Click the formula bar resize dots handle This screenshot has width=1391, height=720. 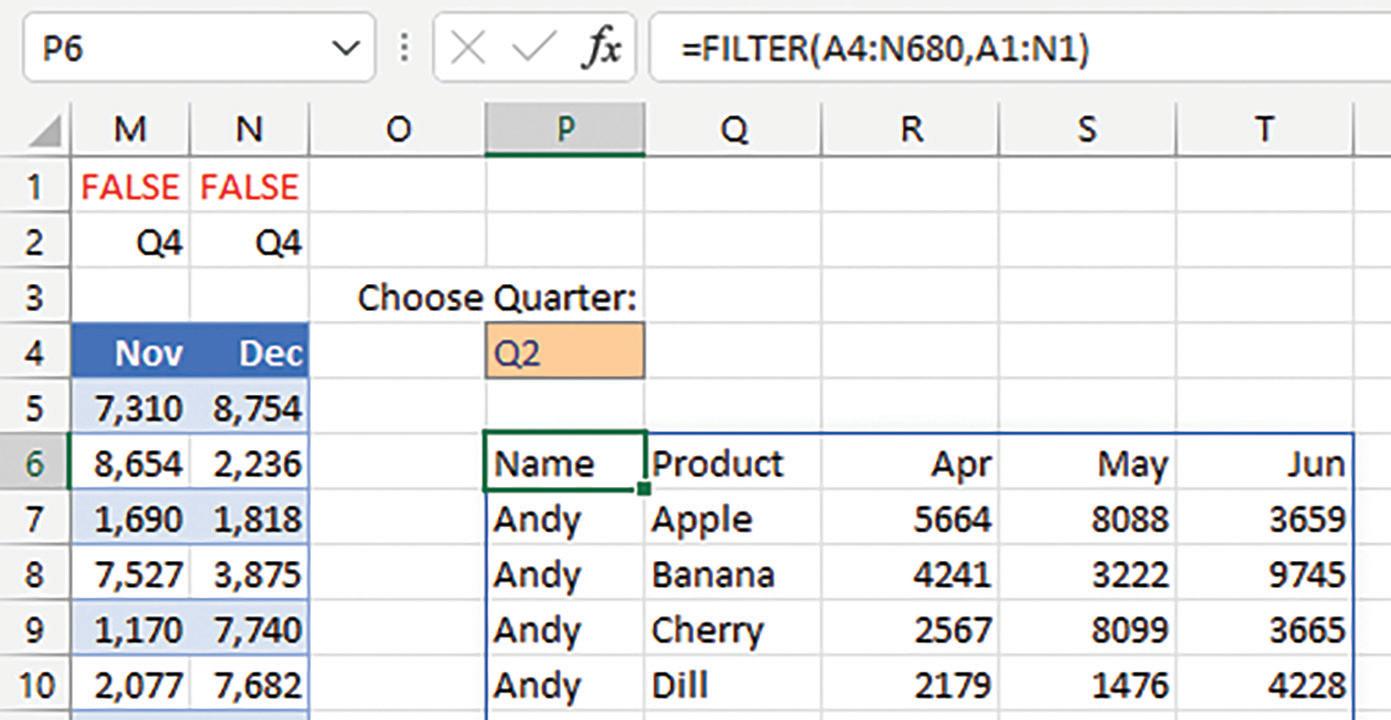[404, 47]
